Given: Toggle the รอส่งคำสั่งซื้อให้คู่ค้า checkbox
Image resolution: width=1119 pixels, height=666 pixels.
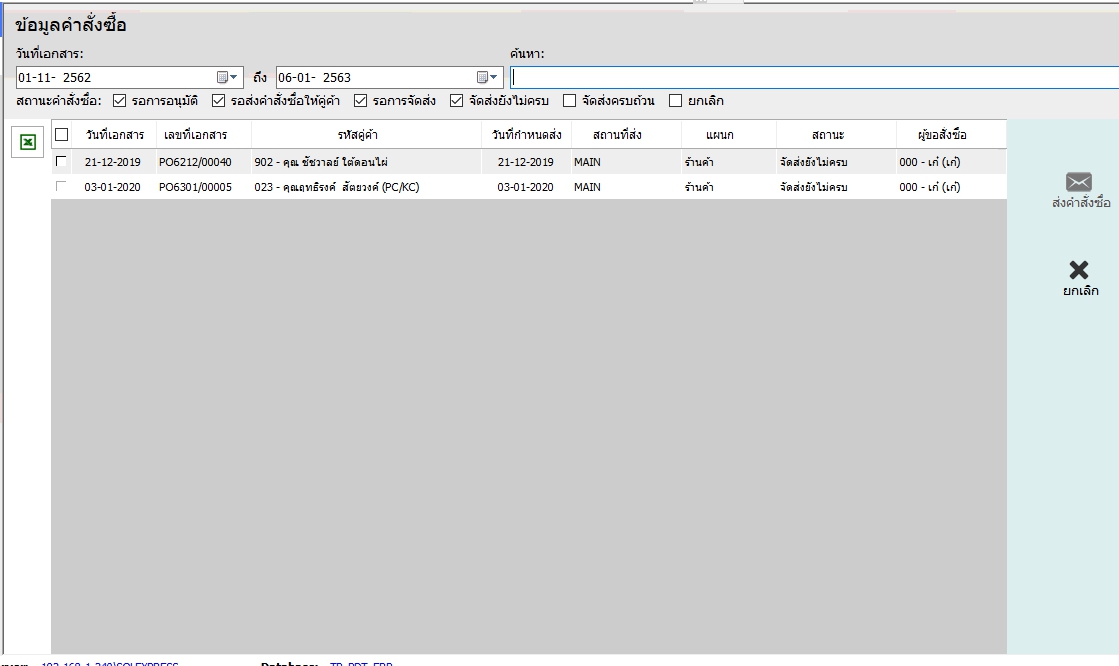Looking at the screenshot, I should click(218, 101).
